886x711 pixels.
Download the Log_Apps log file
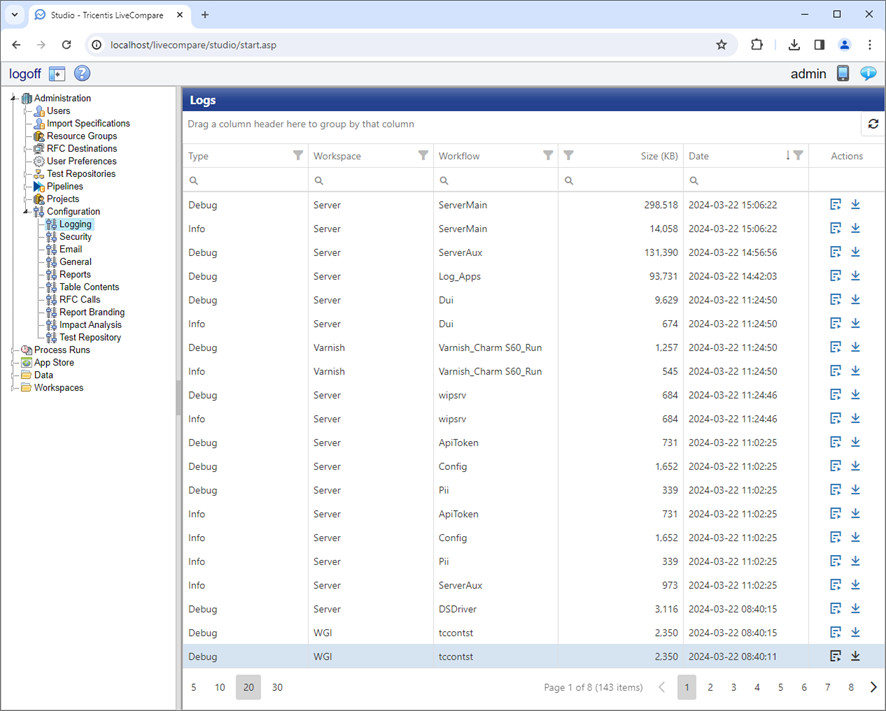[855, 276]
